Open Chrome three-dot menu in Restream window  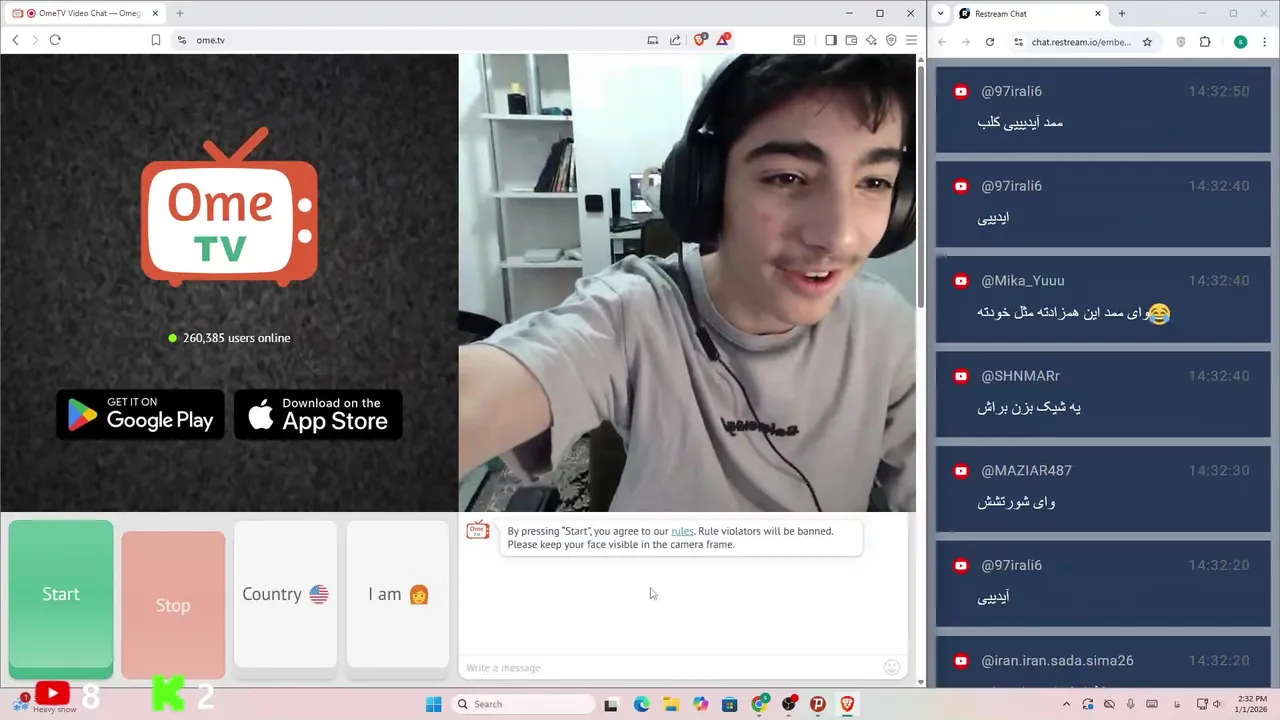click(x=1265, y=42)
